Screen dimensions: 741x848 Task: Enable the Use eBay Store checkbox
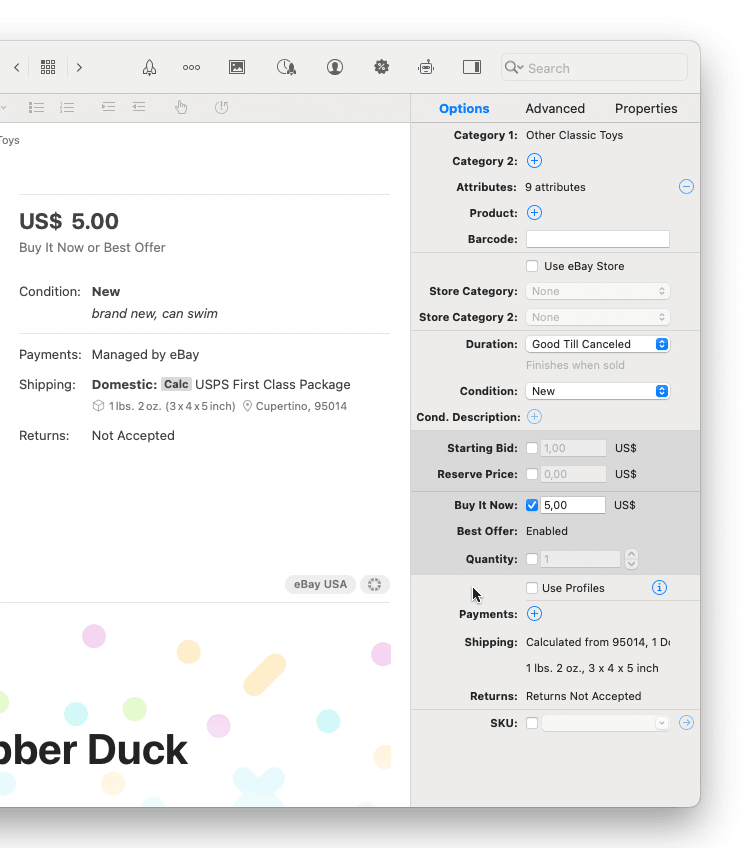click(532, 266)
